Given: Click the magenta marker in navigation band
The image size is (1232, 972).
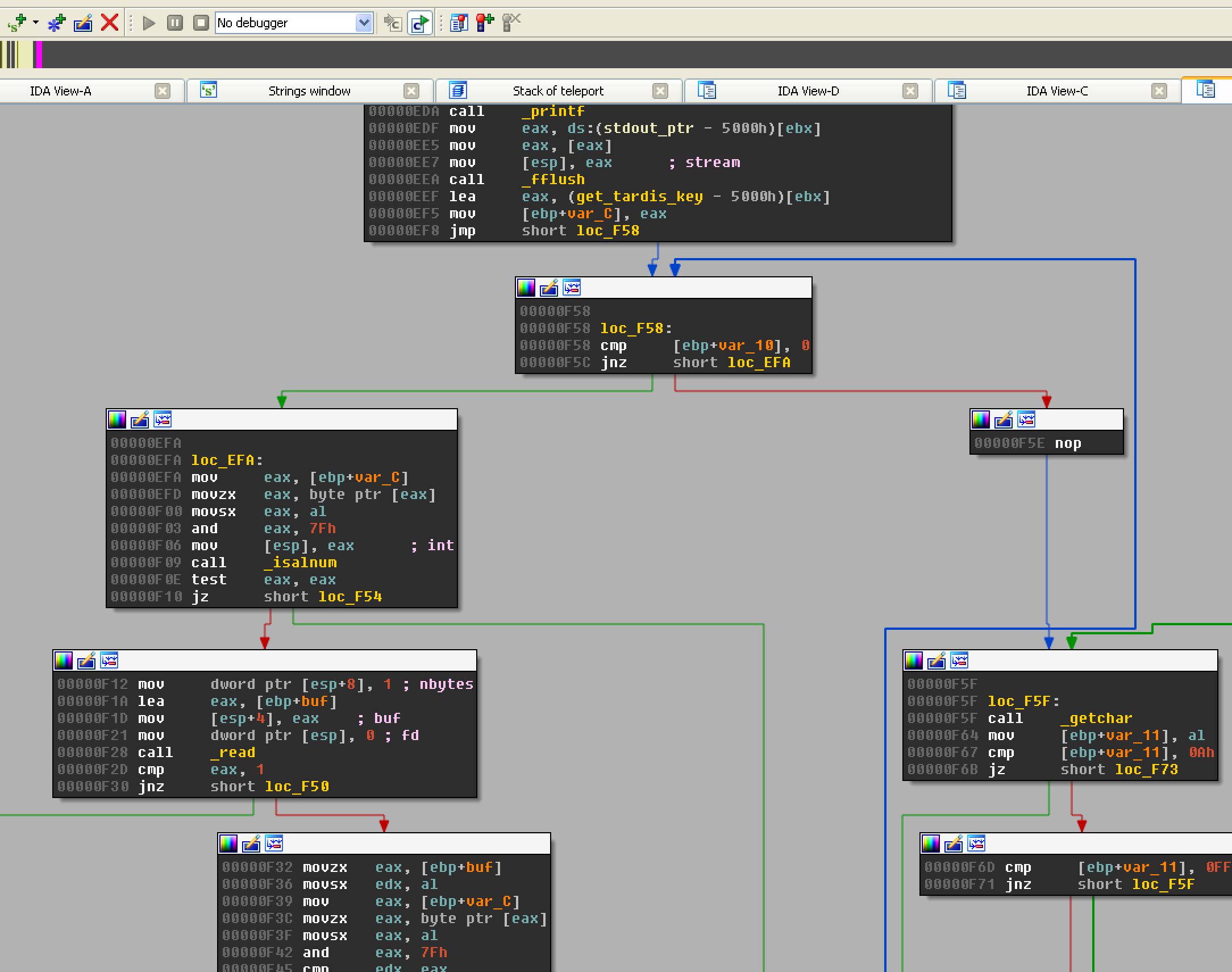Looking at the screenshot, I should [38, 55].
